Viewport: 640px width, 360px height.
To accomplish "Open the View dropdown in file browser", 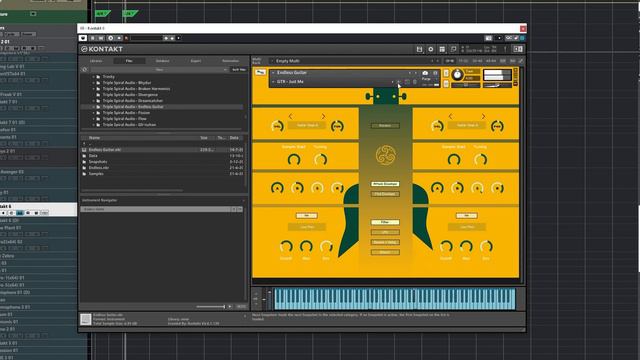I will pos(159,70).
